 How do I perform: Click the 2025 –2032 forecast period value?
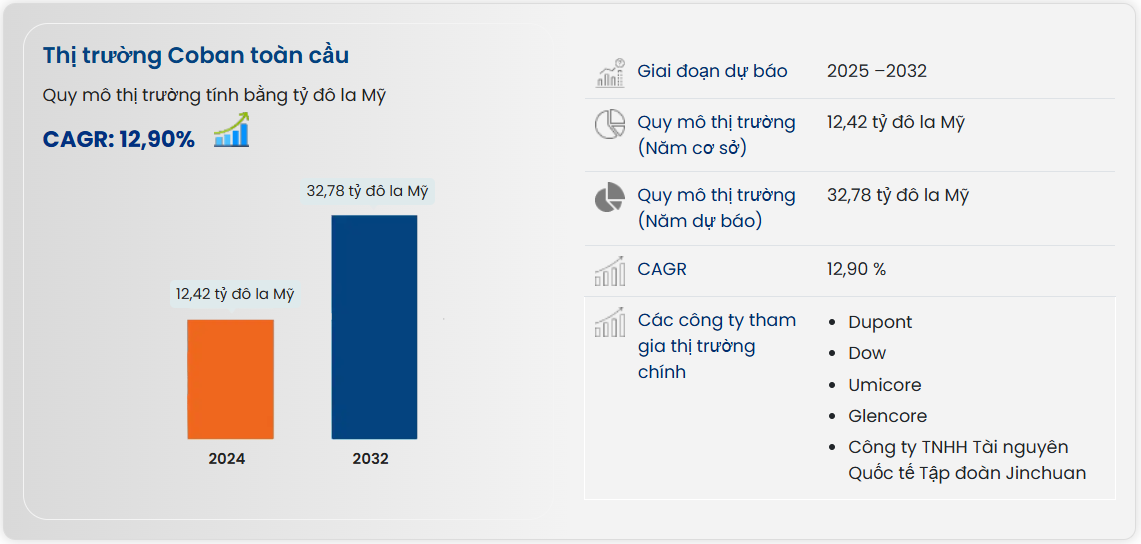877,71
